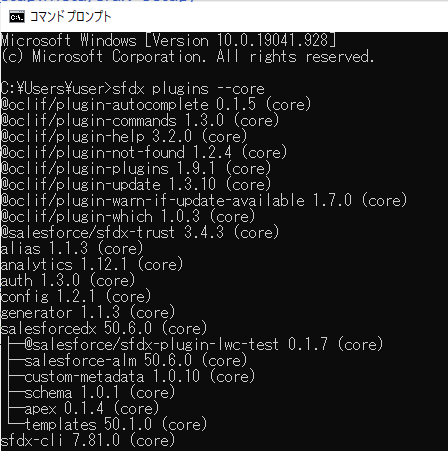Click the custom-metadata 1.0.10 tree child
Viewport: 448px width, 451px height.
point(140,377)
